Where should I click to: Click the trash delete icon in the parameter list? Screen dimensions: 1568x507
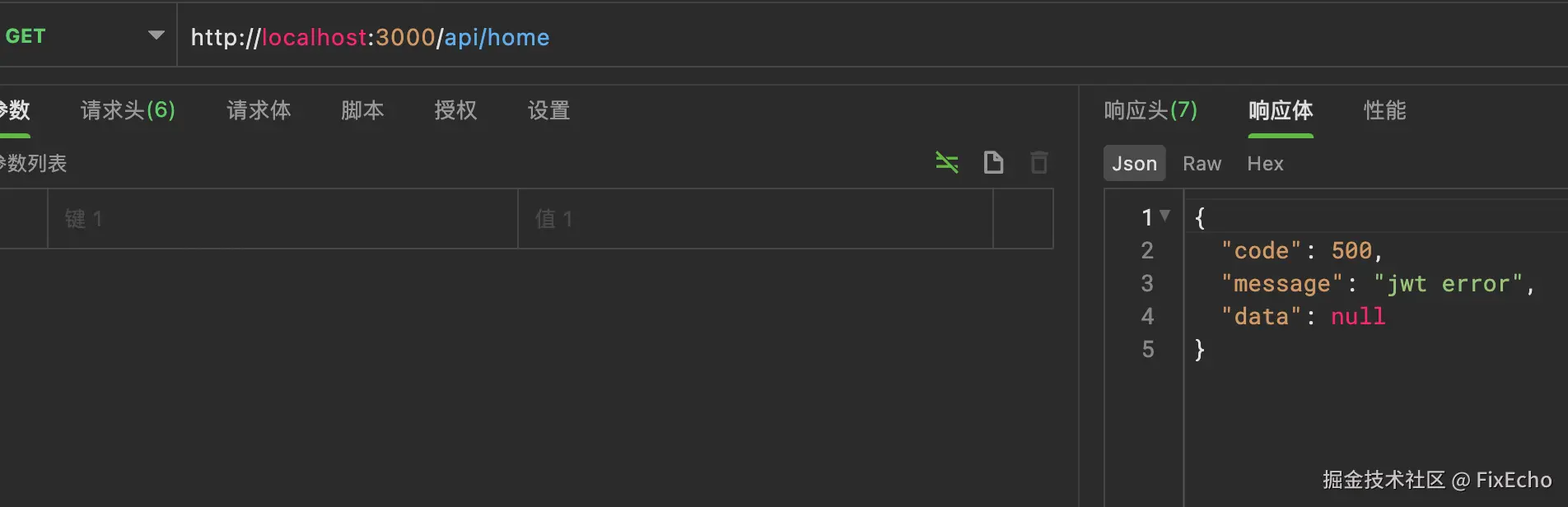tap(1039, 163)
